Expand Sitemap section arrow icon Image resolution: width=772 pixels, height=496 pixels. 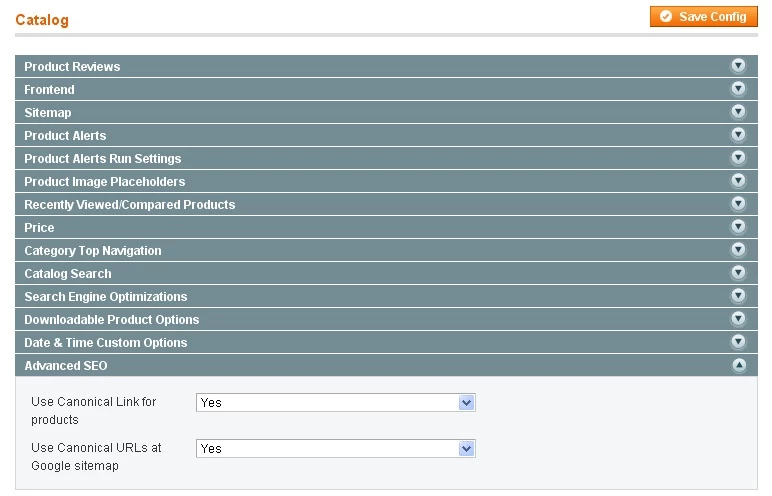point(738,112)
